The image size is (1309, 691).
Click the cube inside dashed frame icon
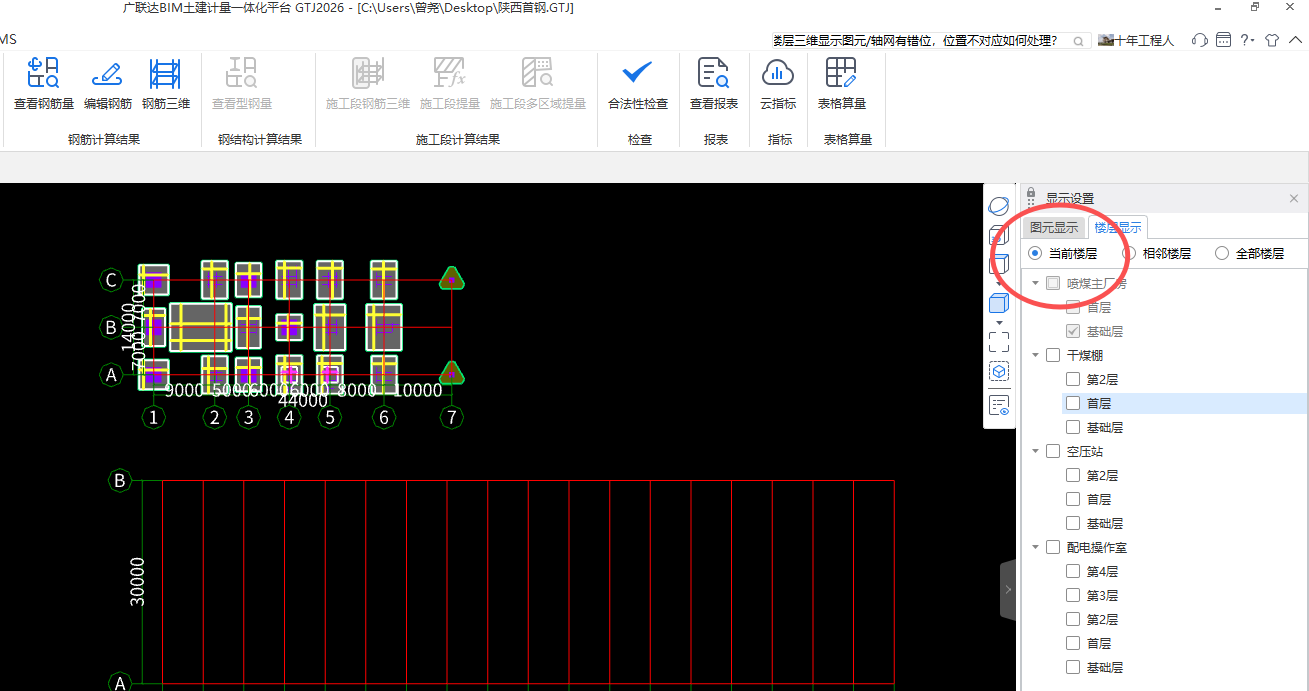tap(999, 371)
